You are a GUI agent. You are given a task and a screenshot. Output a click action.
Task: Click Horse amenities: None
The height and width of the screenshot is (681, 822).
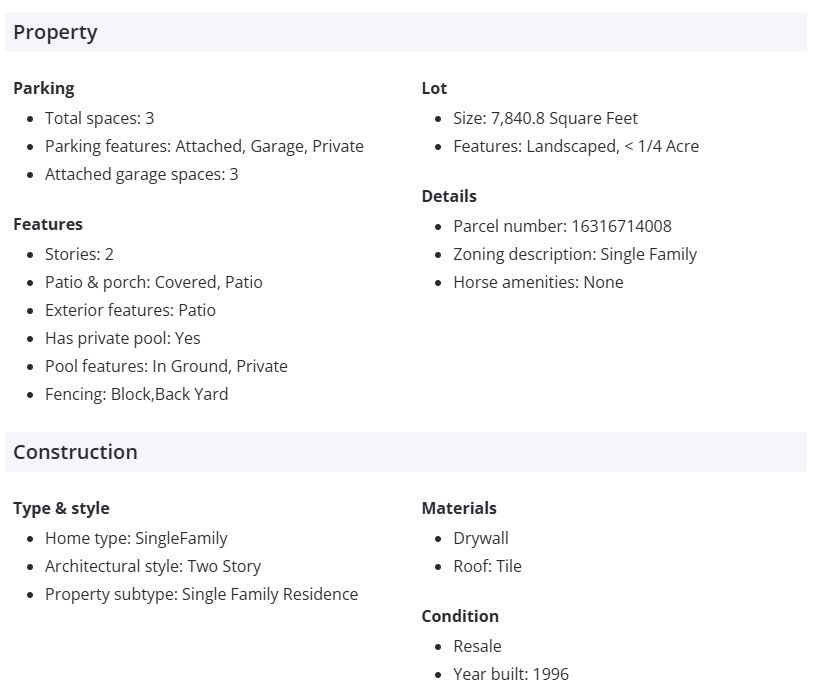538,282
